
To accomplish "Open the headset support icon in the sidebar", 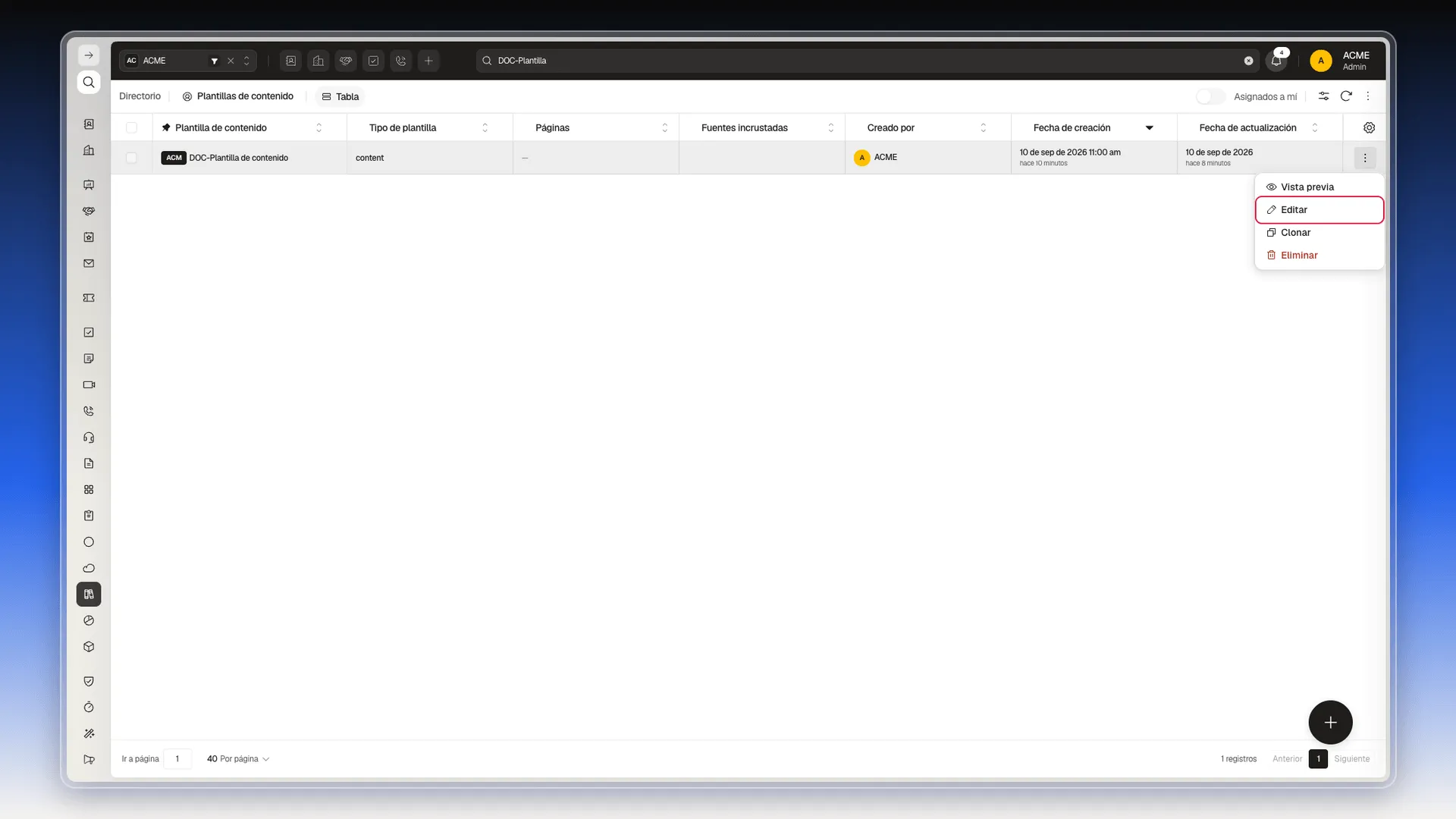I will tap(89, 438).
